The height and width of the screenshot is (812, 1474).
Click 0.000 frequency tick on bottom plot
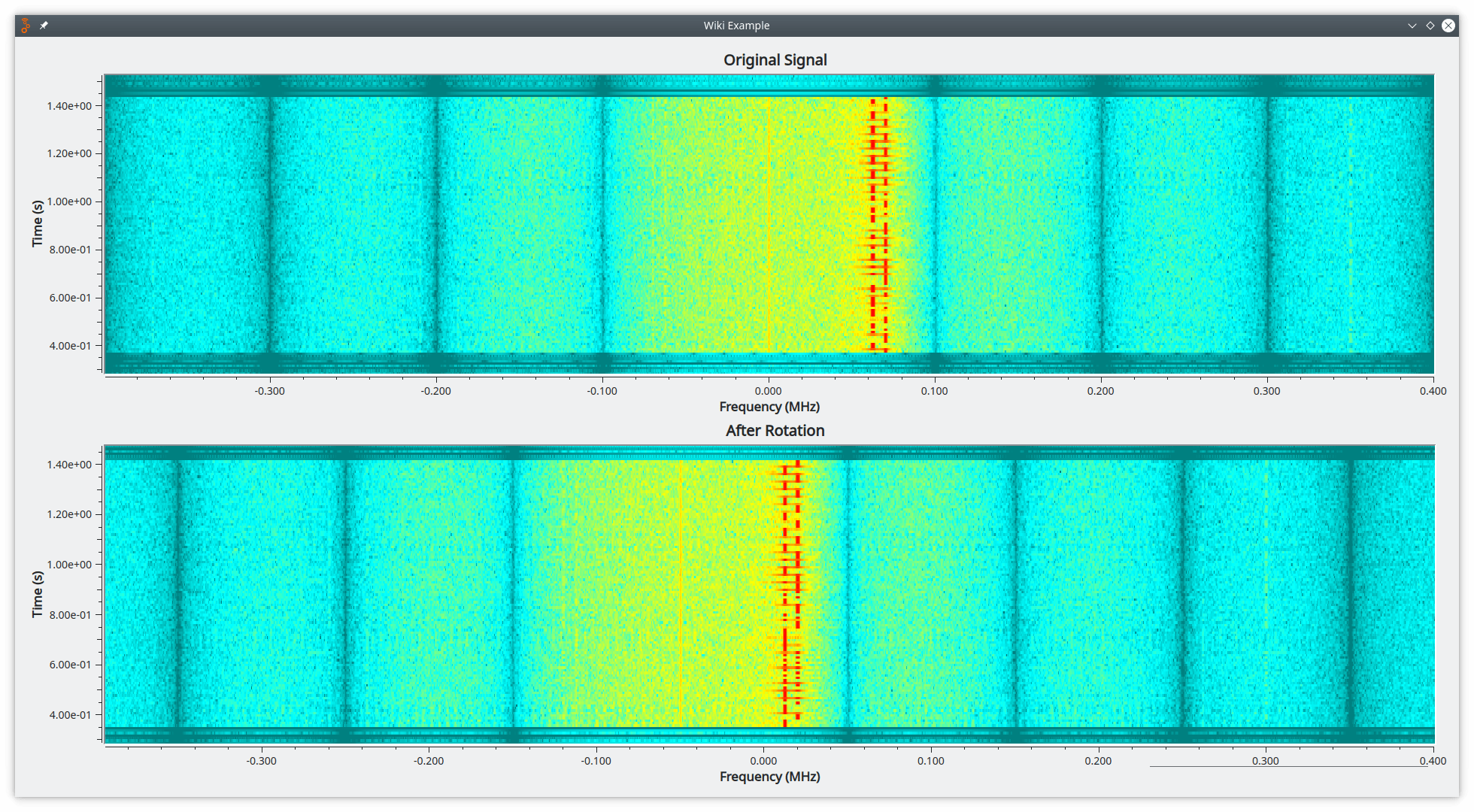pyautogui.click(x=763, y=761)
